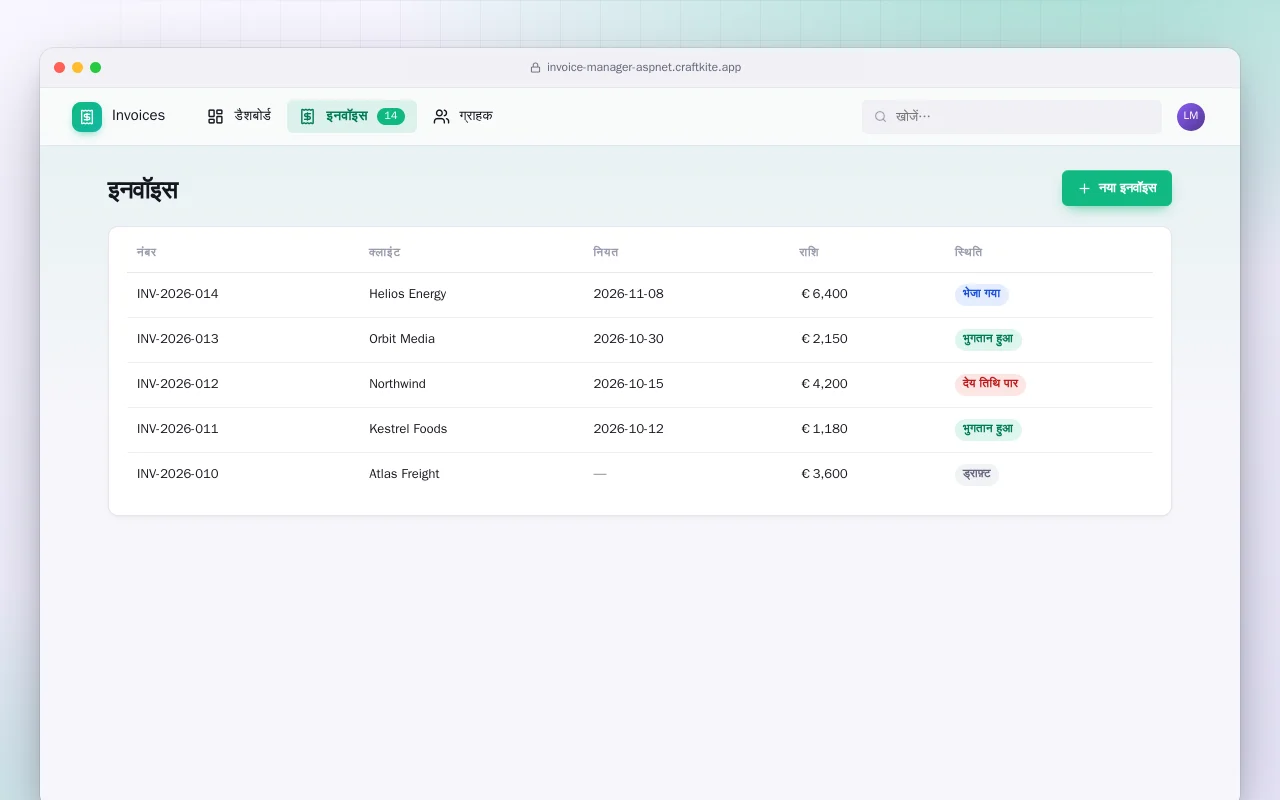The width and height of the screenshot is (1280, 800).
Task: Click the इनवॉइस page heading
Action: click(143, 190)
